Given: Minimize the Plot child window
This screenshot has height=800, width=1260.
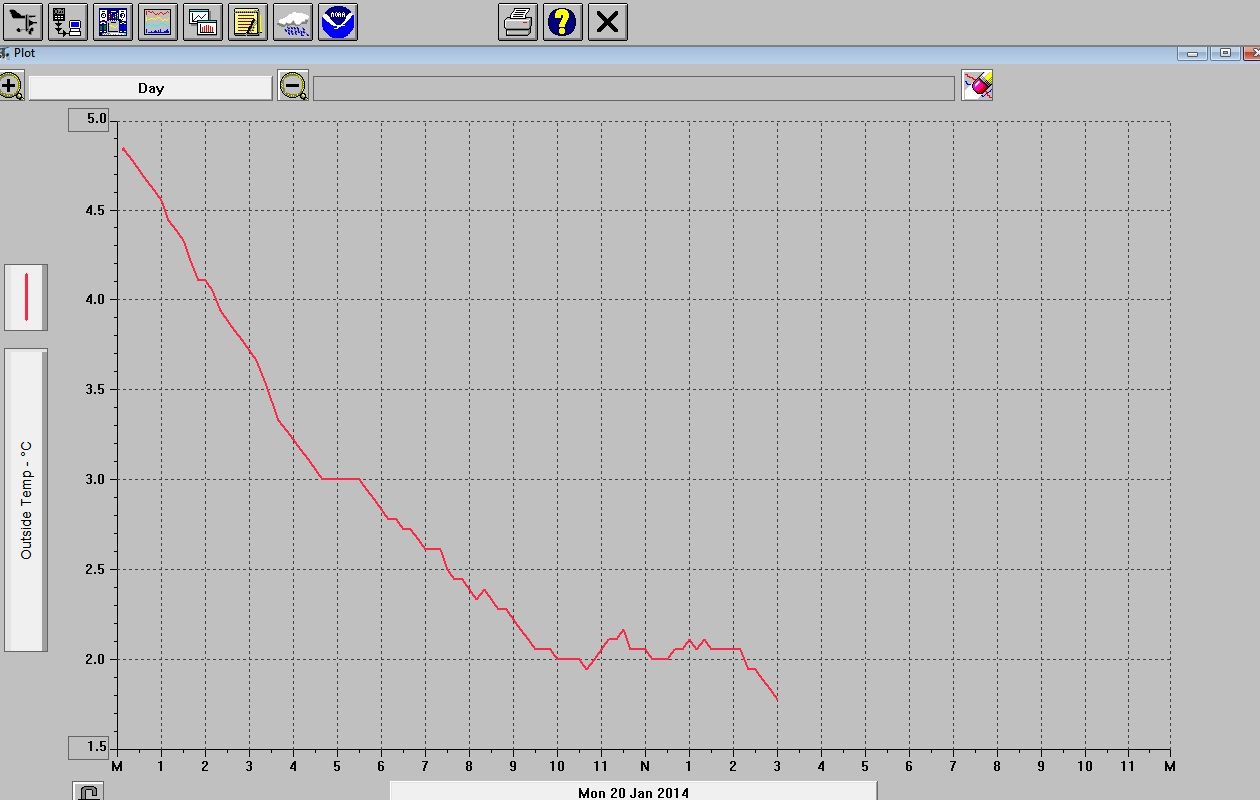Looking at the screenshot, I should click(1192, 53).
